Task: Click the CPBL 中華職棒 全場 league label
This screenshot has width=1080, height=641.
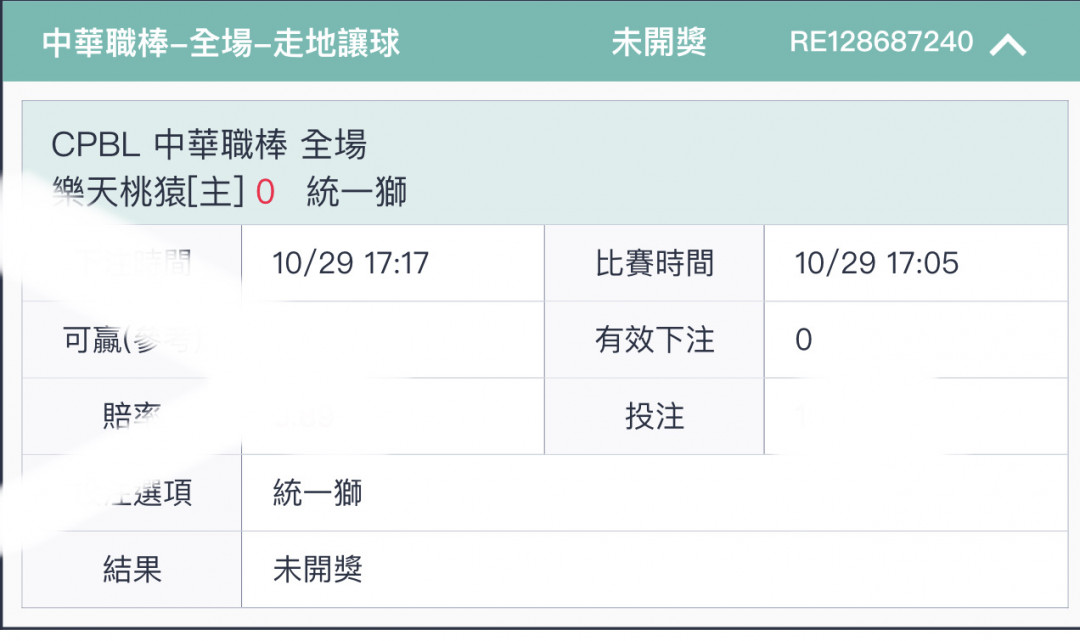Action: pyautogui.click(x=209, y=145)
